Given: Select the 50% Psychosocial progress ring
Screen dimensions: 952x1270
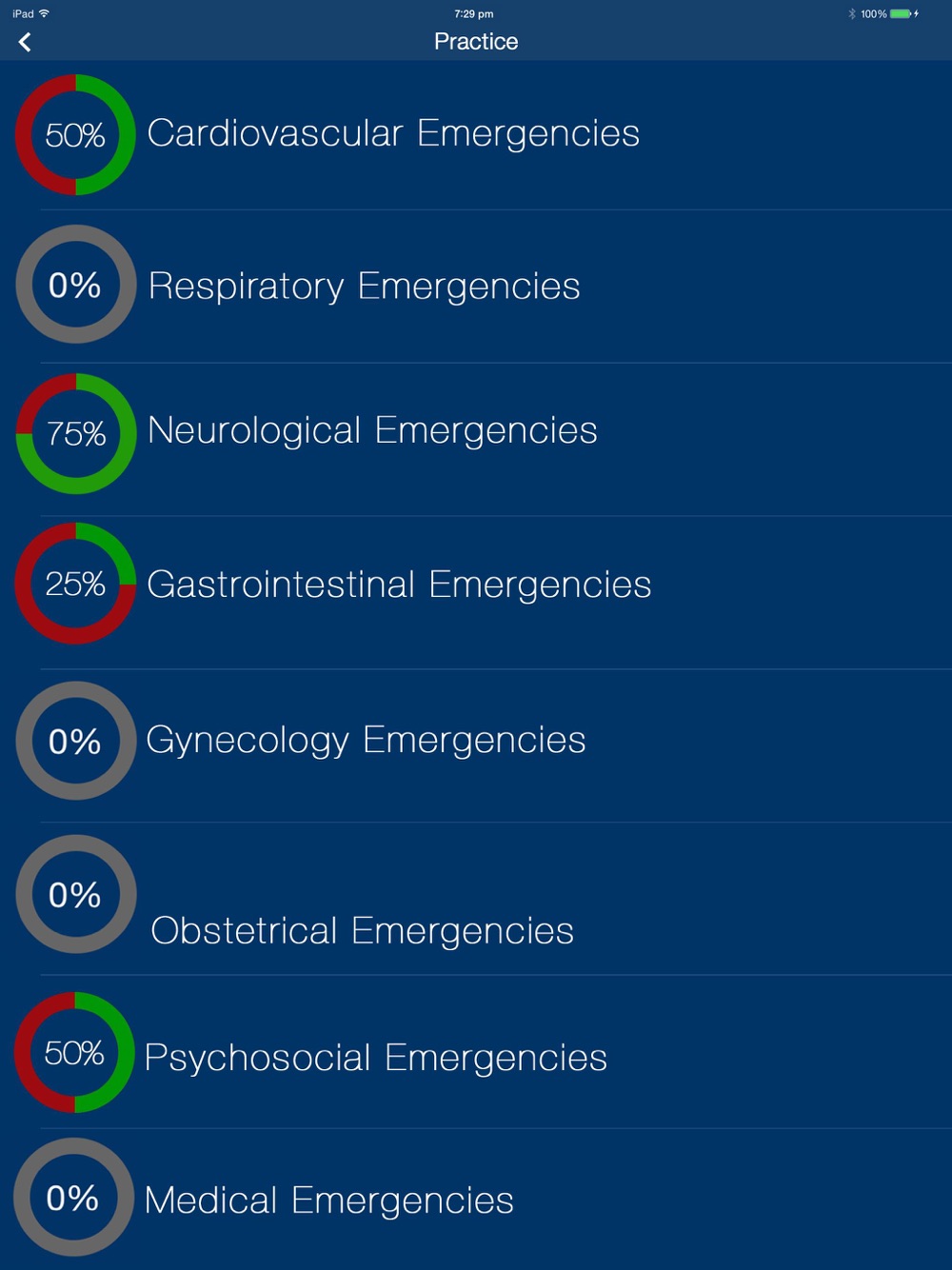Looking at the screenshot, I should tap(74, 1052).
